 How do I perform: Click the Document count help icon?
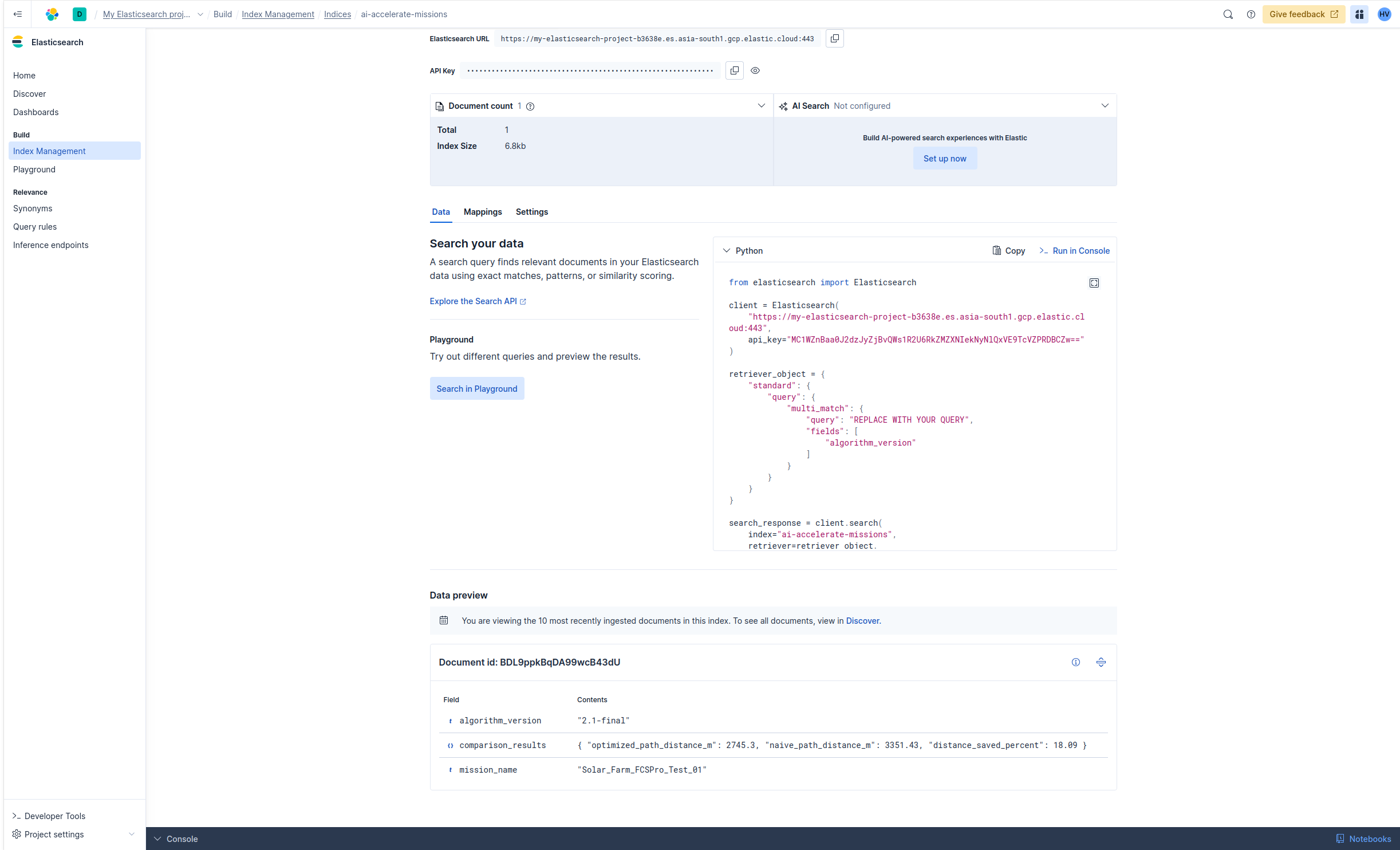(x=530, y=106)
